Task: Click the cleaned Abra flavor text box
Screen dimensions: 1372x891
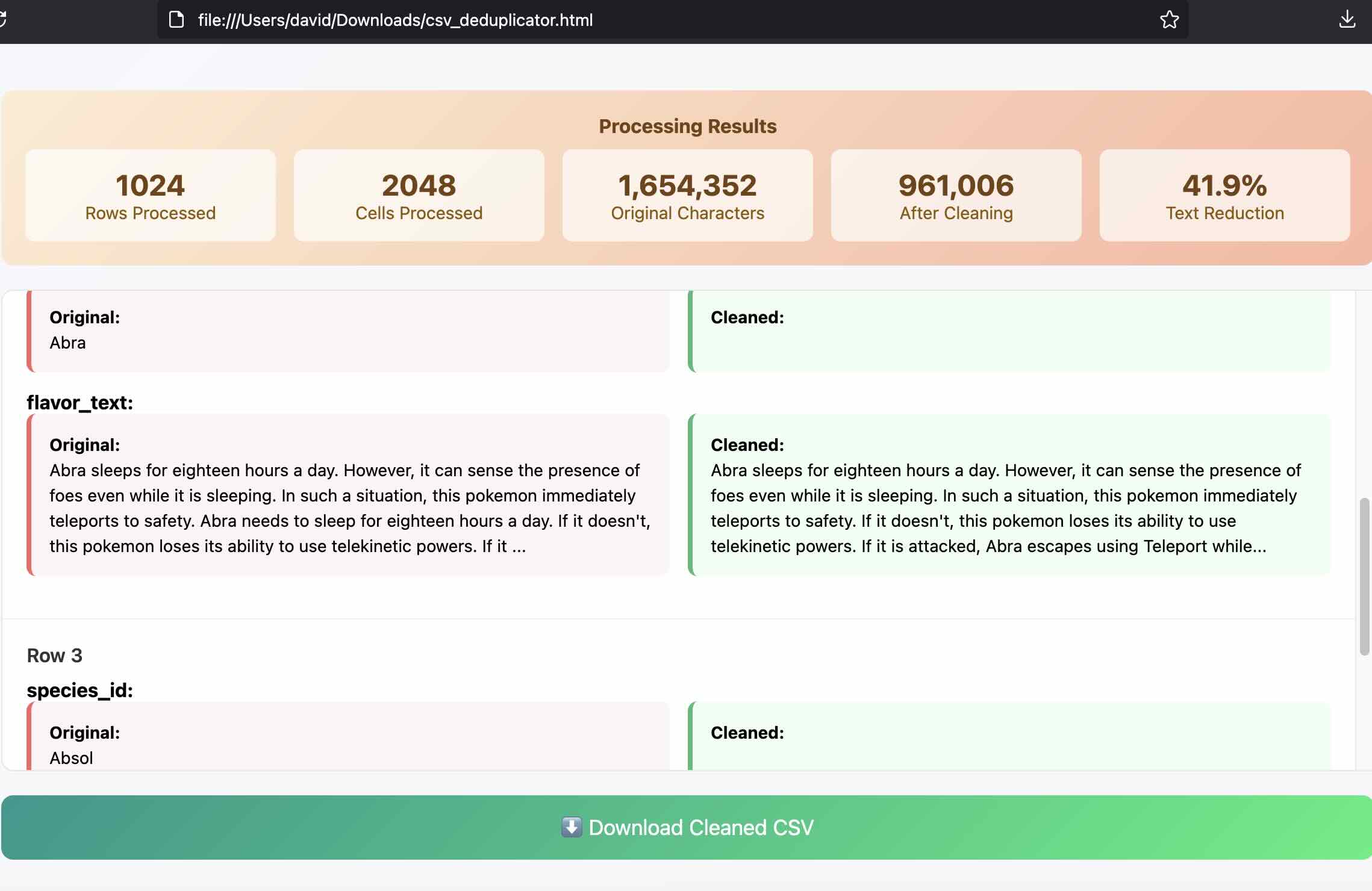Action: pos(1009,495)
